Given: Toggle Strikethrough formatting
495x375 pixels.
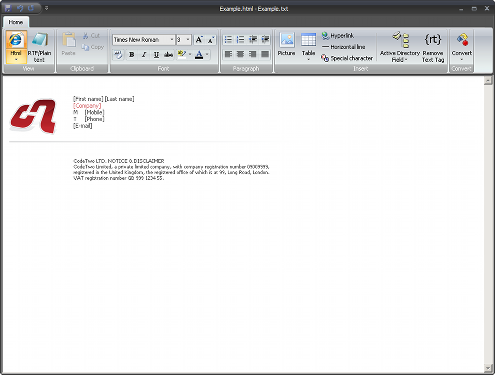Looking at the screenshot, I should (x=168, y=54).
